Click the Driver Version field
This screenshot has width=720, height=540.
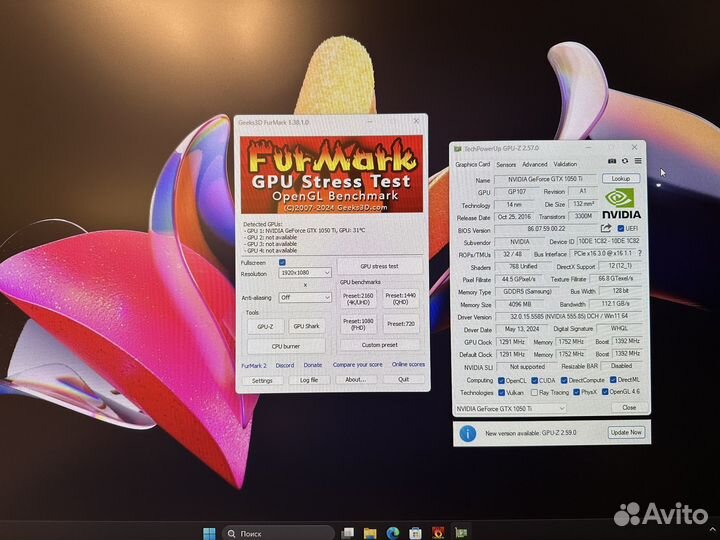coord(569,316)
